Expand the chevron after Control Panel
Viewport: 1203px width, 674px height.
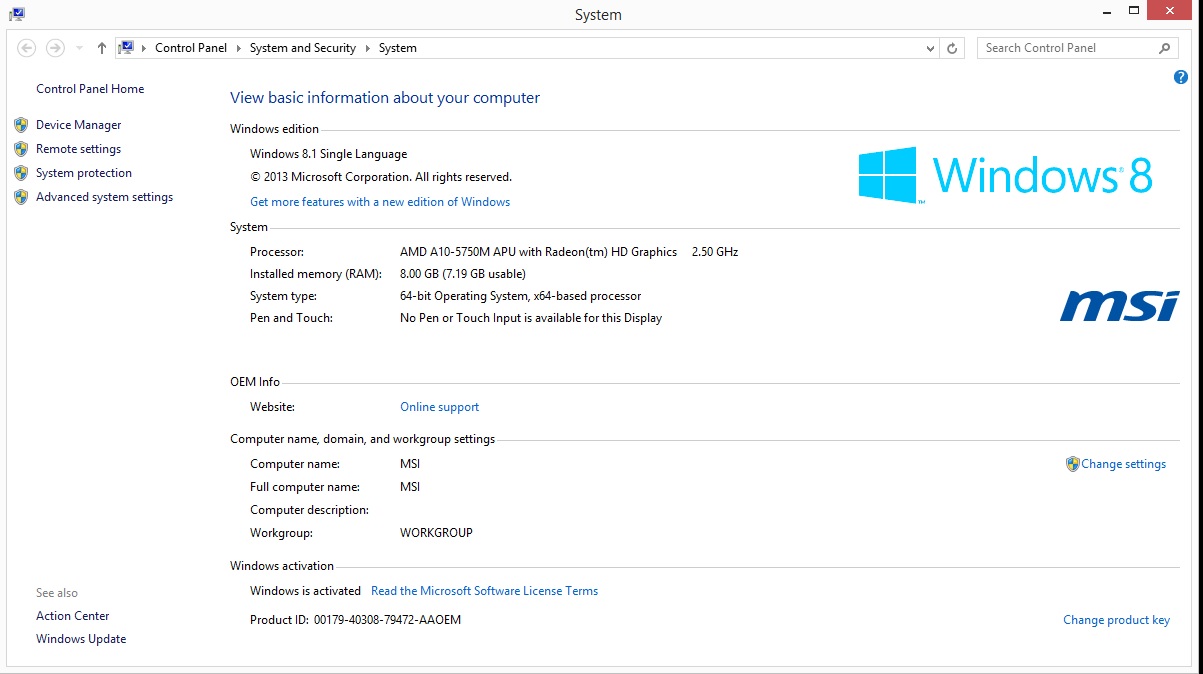(238, 48)
